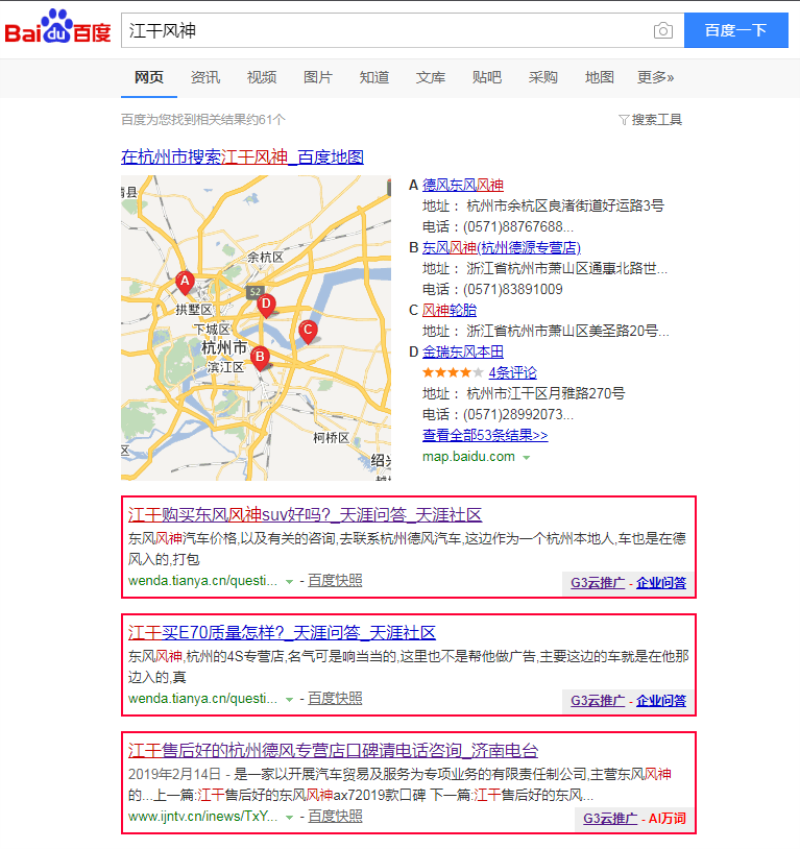This screenshot has height=849, width=800.
Task: Click 企业问答 in suv result
Action: 661,583
